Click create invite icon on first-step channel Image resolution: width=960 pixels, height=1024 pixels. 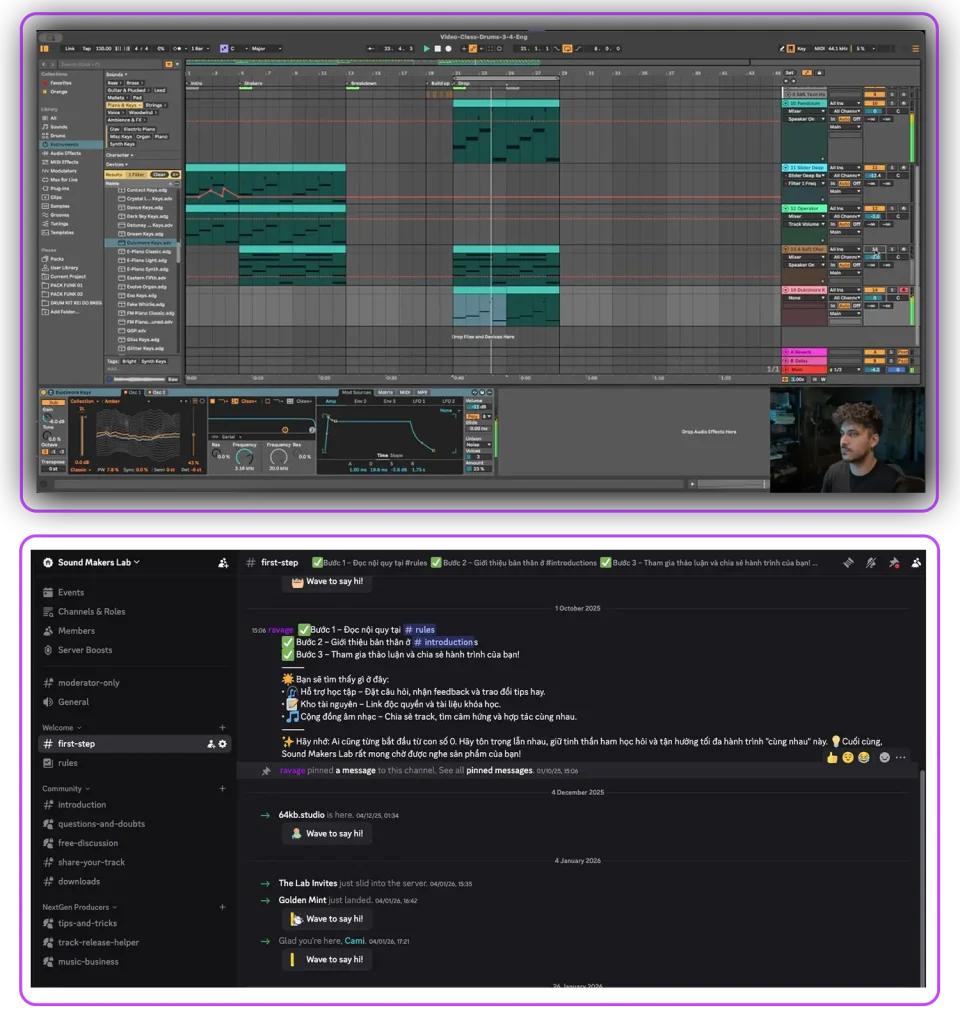[211, 744]
